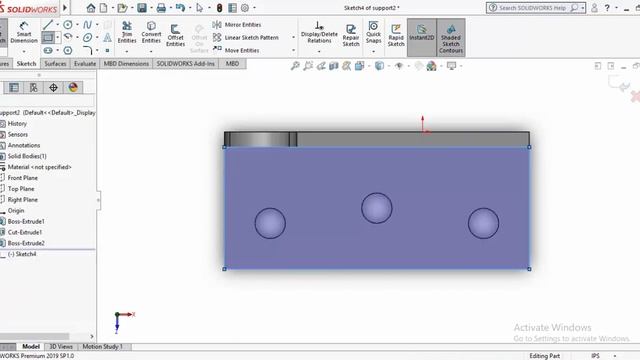Image resolution: width=640 pixels, height=360 pixels.
Task: Print the document
Action: tap(161, 8)
